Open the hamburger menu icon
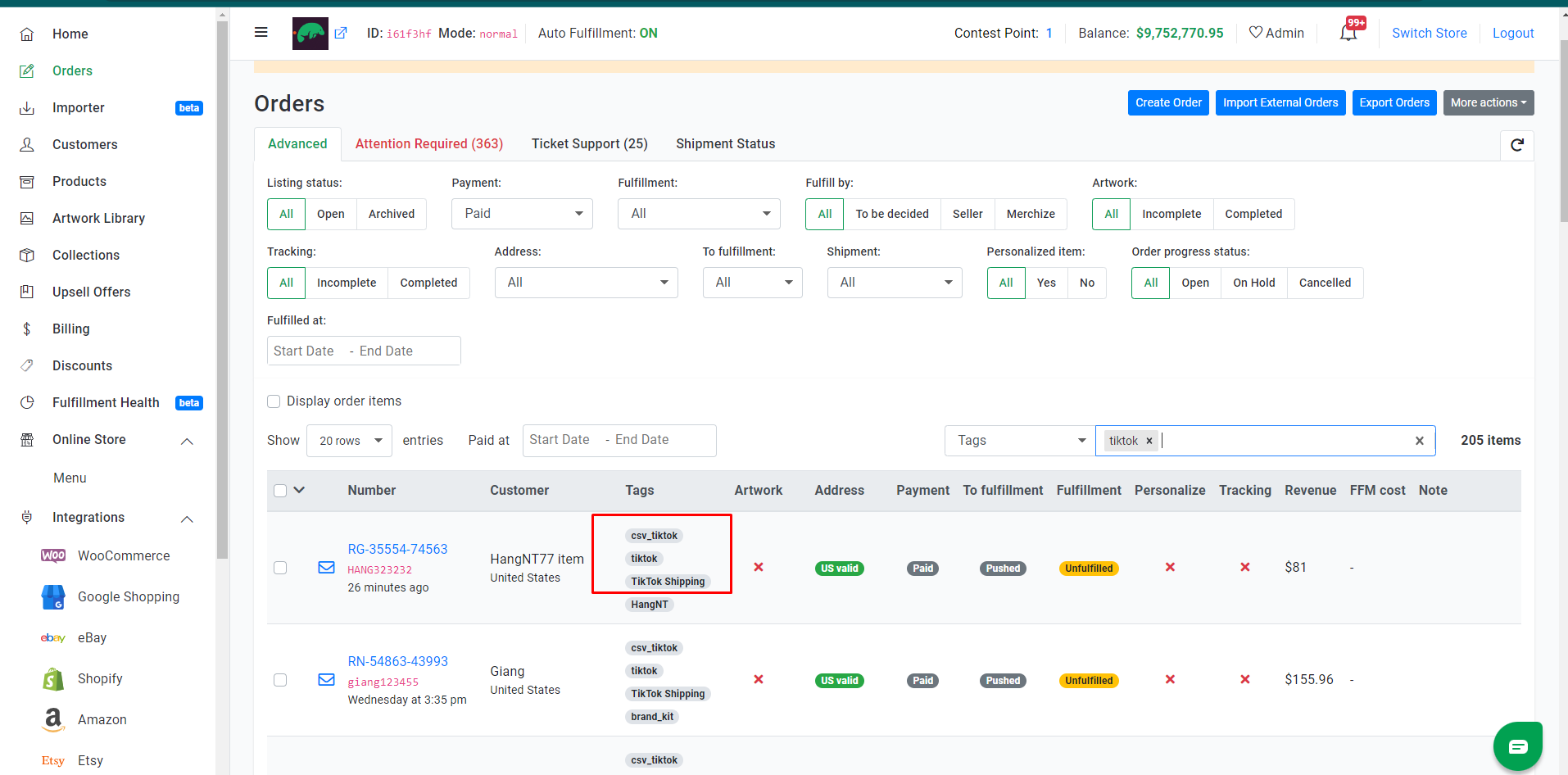1568x775 pixels. (x=261, y=33)
